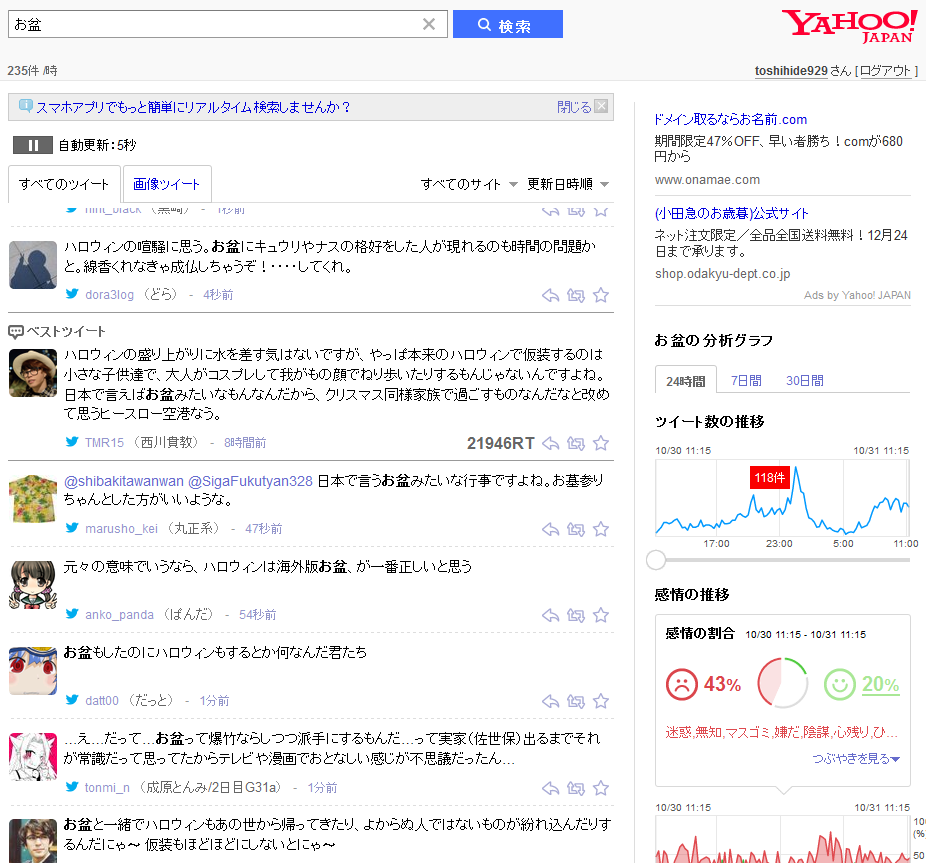The height and width of the screenshot is (863, 926).
Task: Clear the search box with X icon
Action: (429, 25)
